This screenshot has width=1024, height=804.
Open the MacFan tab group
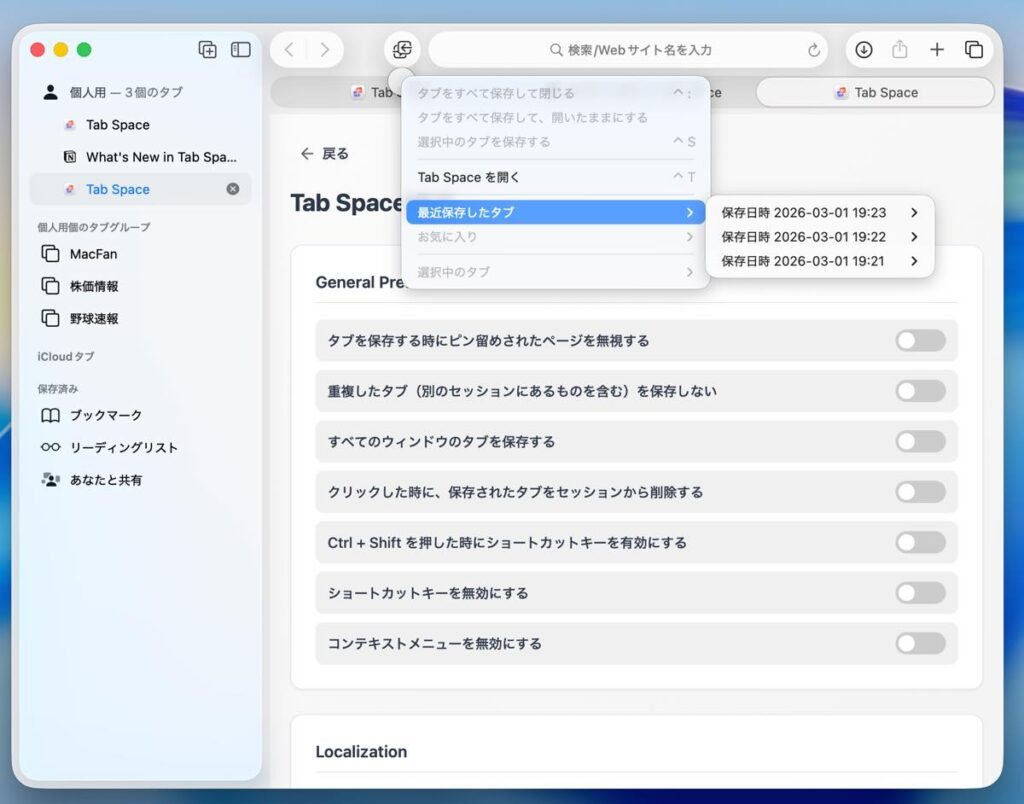tap(93, 254)
